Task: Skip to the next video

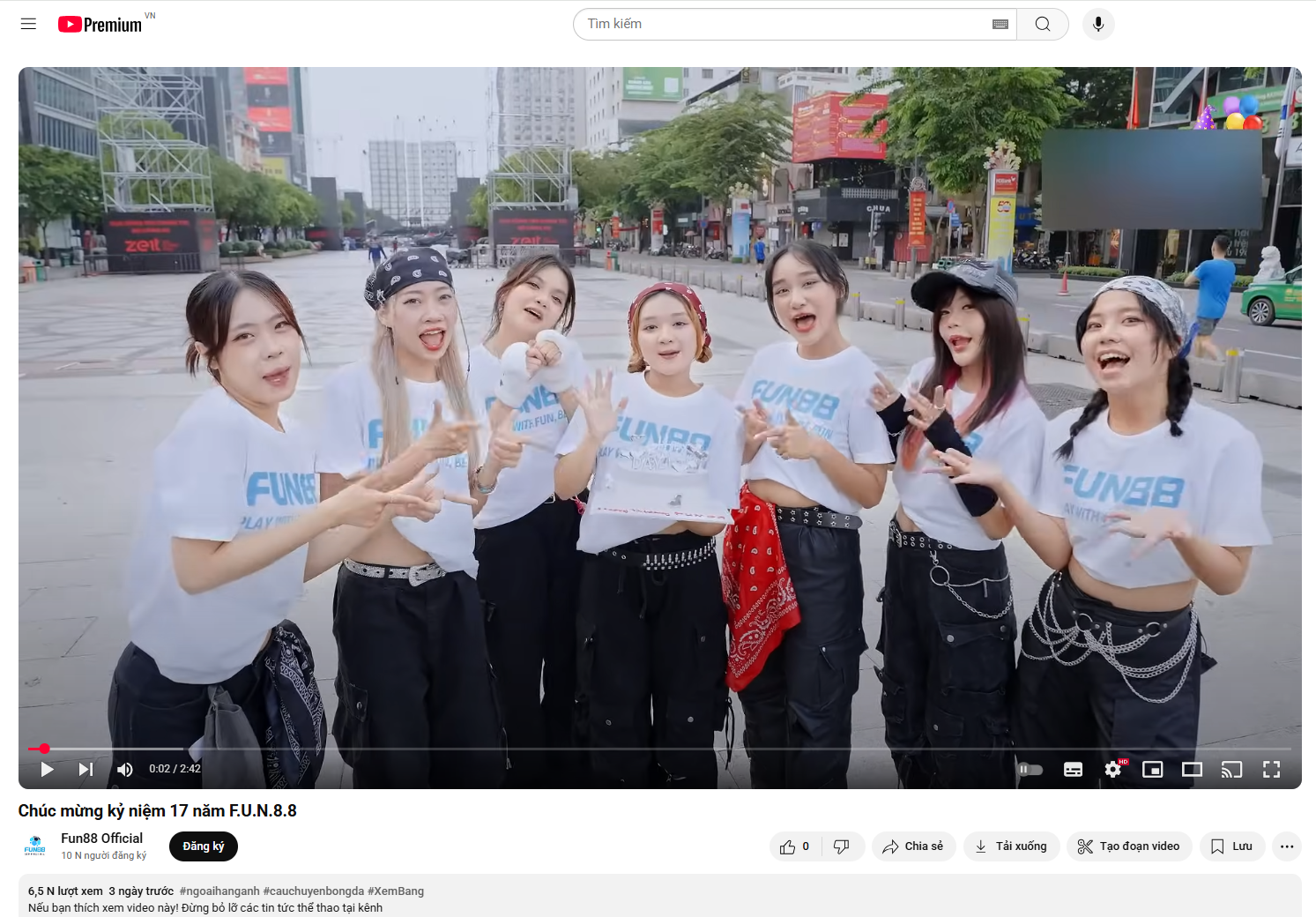Action: pyautogui.click(x=86, y=769)
